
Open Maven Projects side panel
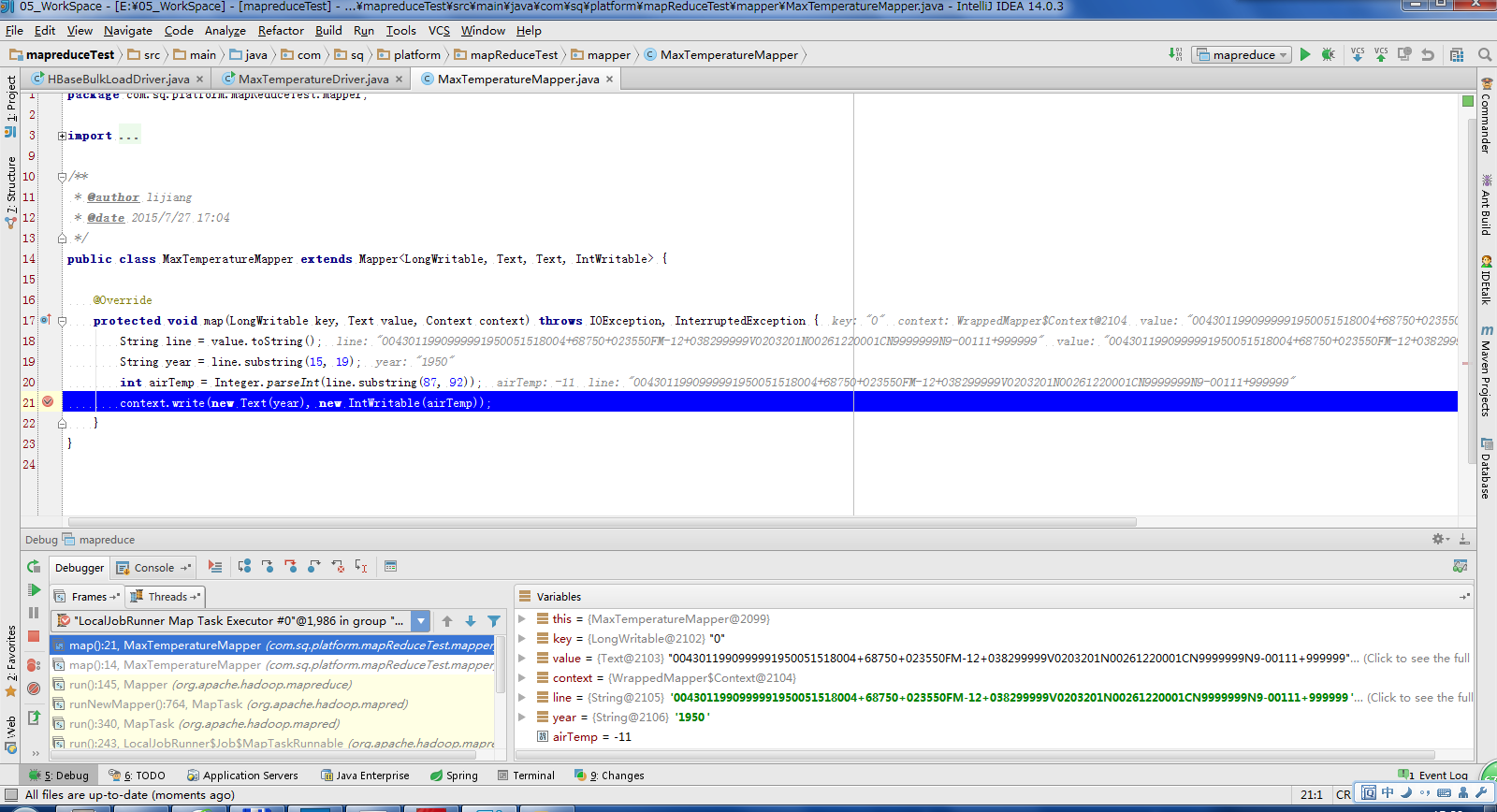[1486, 370]
